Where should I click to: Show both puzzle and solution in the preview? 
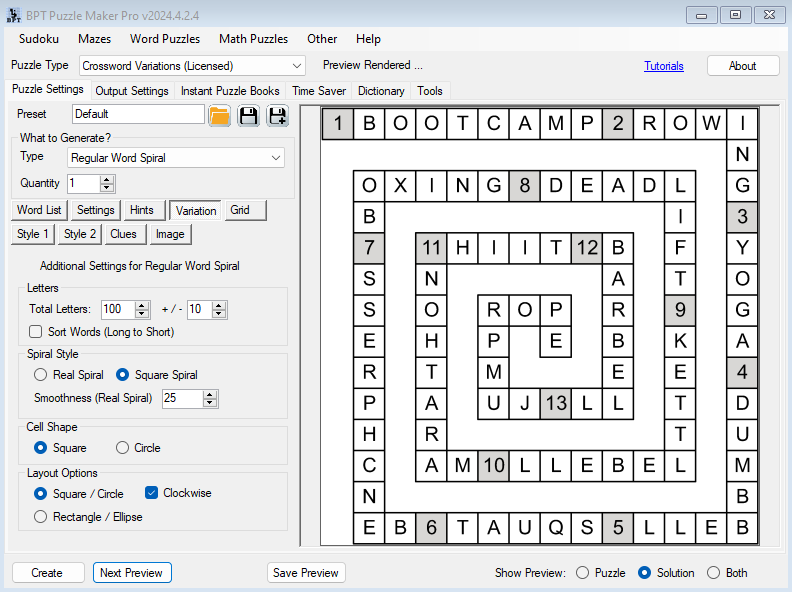click(x=713, y=573)
